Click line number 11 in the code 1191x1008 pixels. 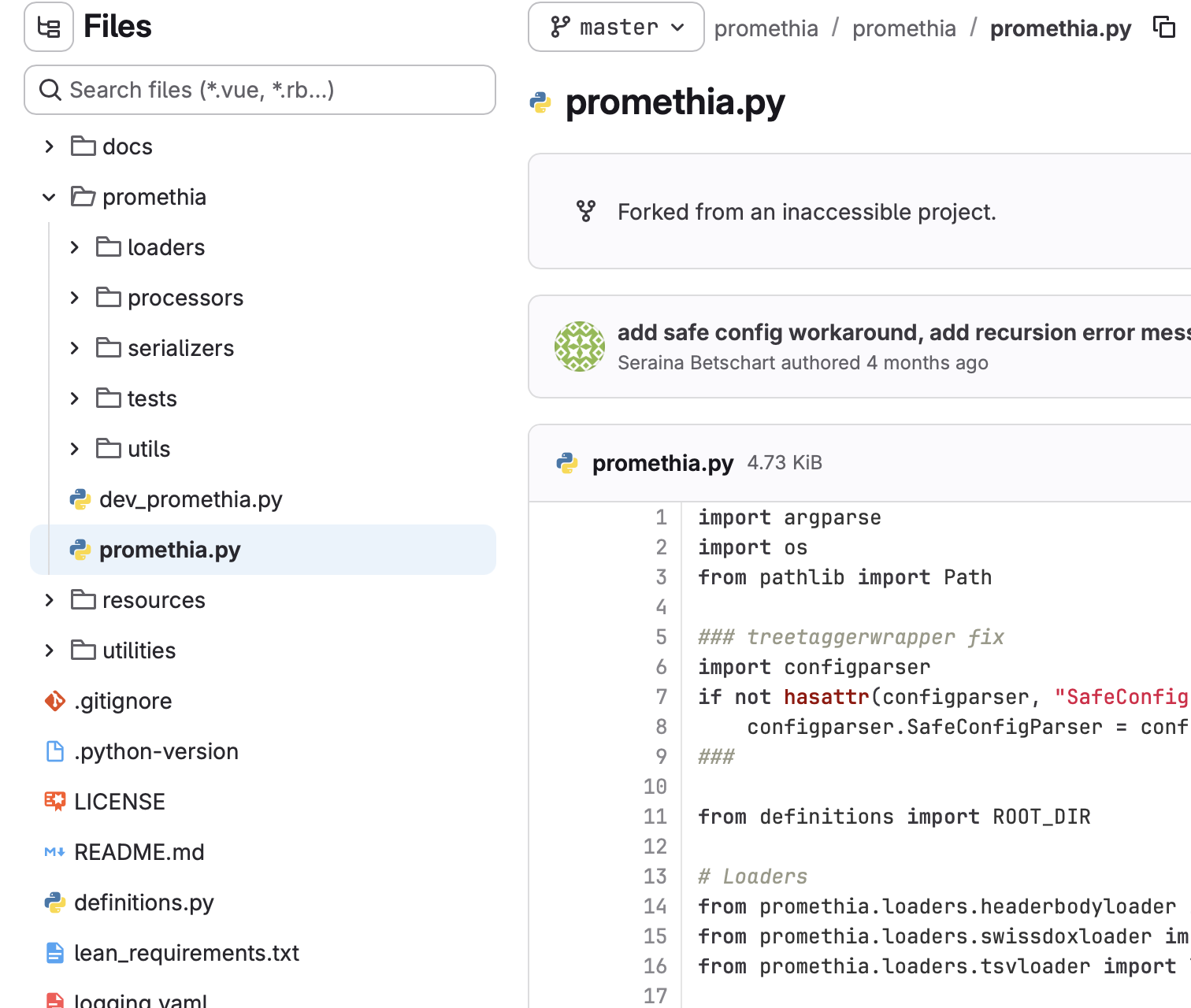click(655, 817)
